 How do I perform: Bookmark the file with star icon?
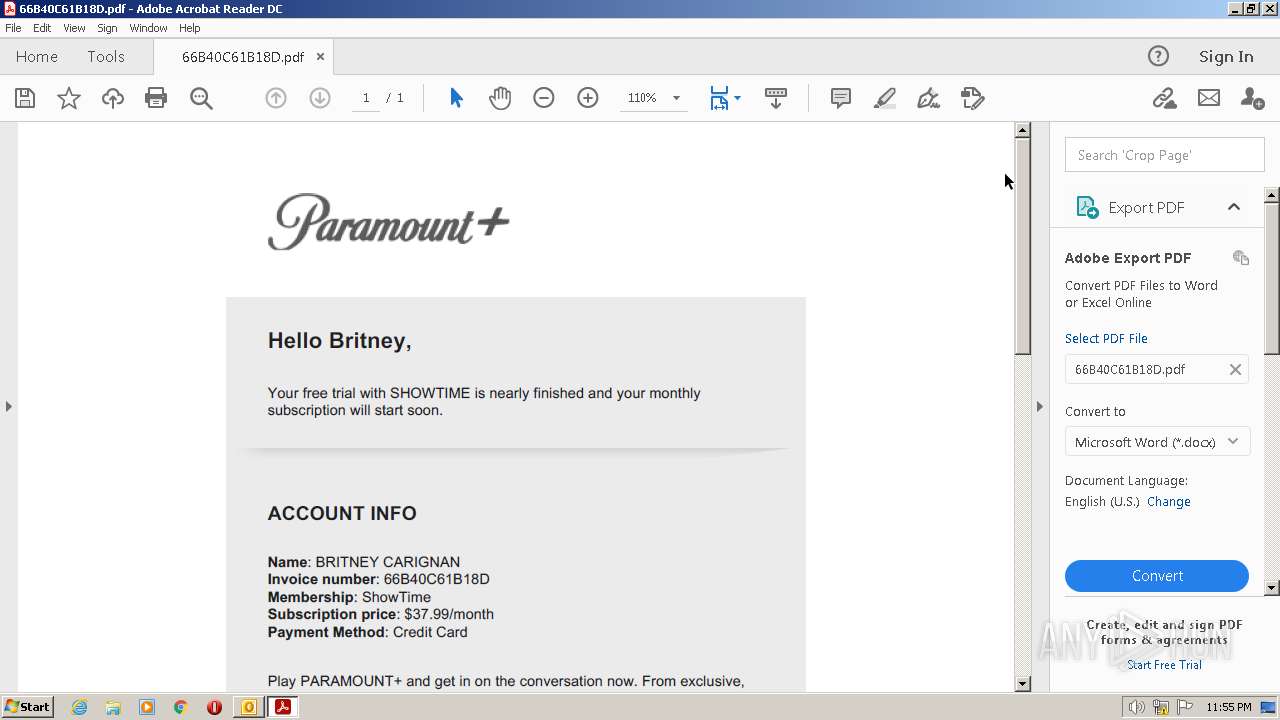69,98
